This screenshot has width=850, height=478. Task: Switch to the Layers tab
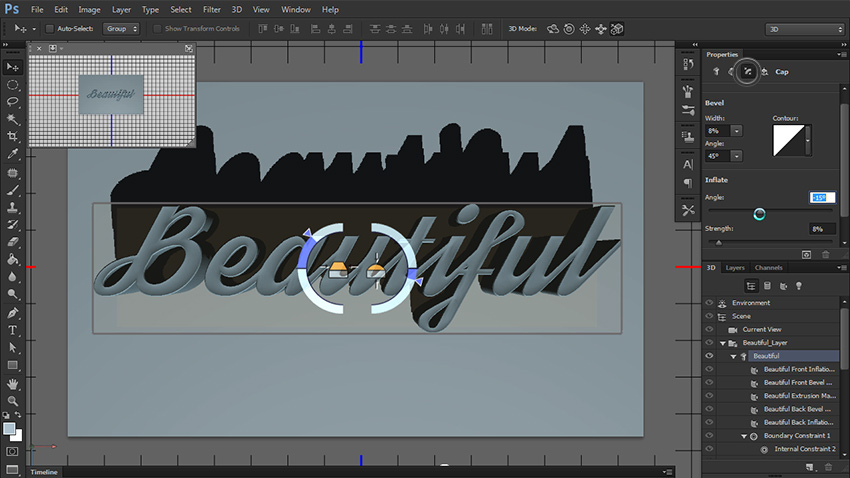735,268
